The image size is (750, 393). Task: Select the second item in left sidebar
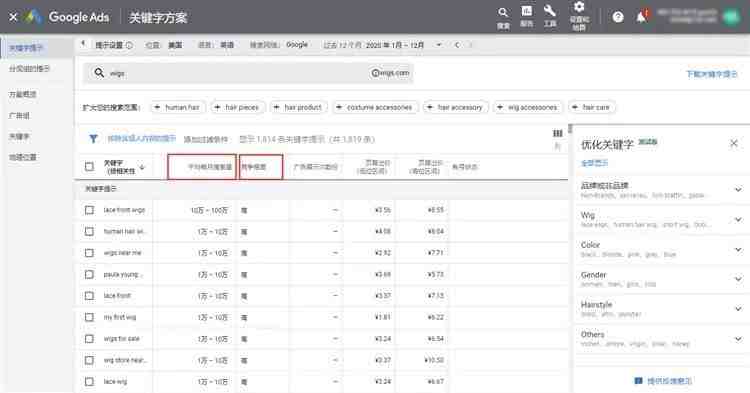pyautogui.click(x=29, y=69)
